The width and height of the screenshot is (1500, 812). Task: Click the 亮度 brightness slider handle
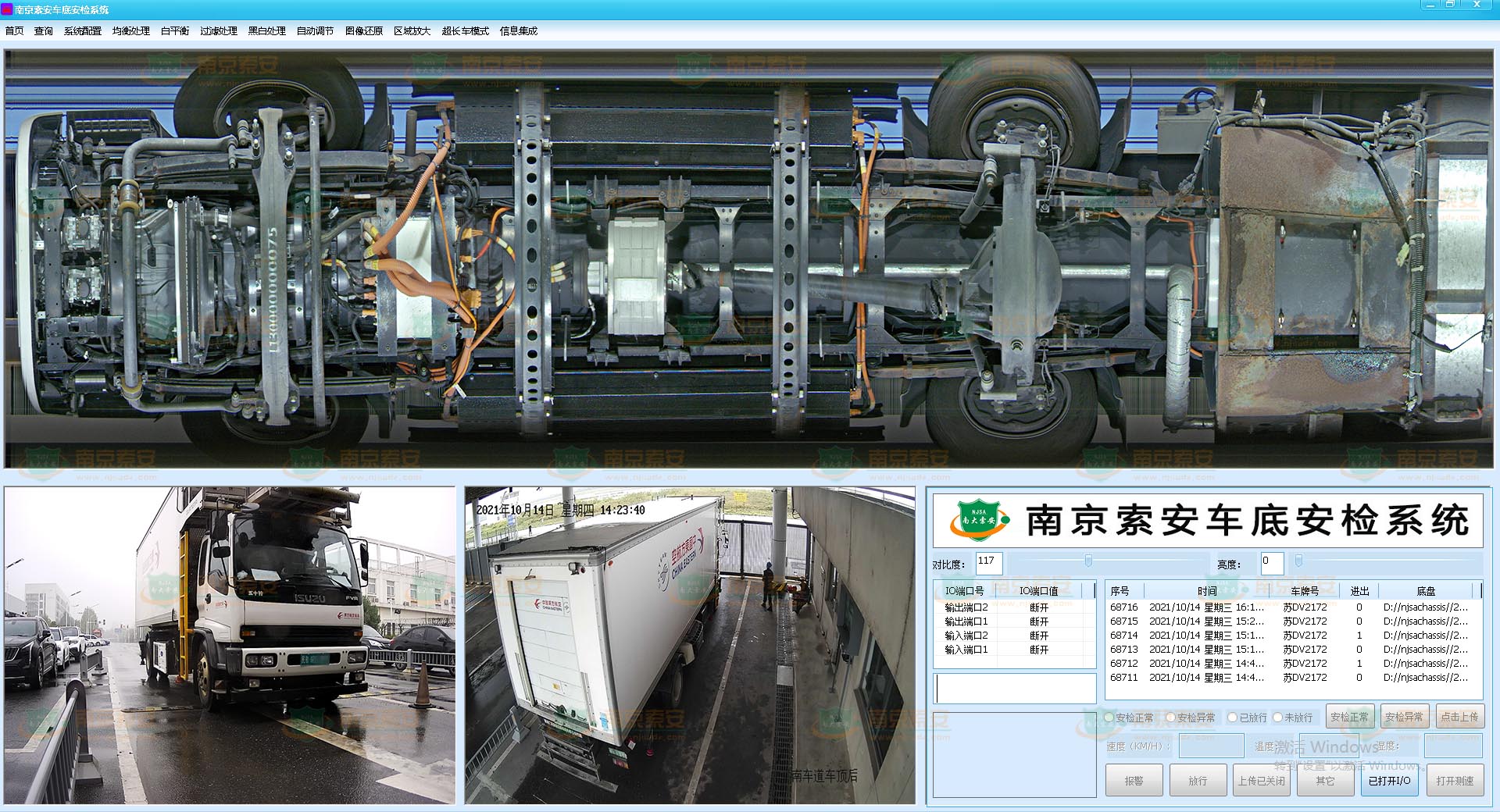point(1298,561)
